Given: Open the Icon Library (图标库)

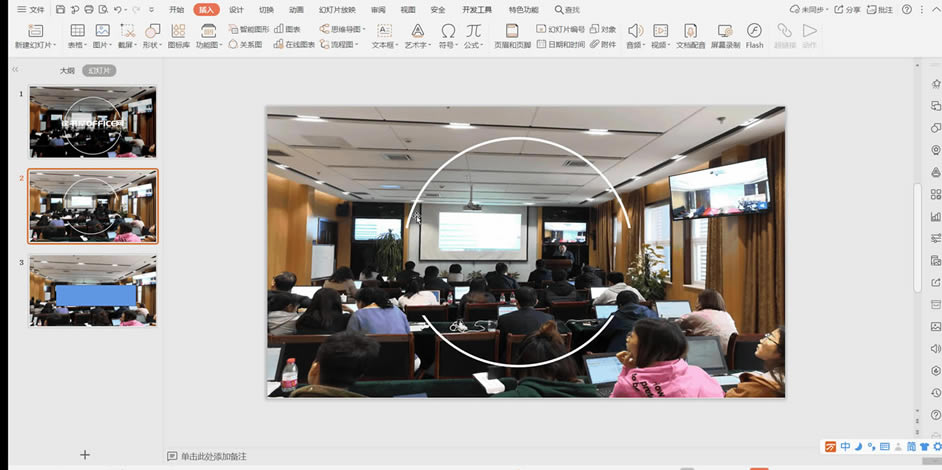Looking at the screenshot, I should (178, 31).
